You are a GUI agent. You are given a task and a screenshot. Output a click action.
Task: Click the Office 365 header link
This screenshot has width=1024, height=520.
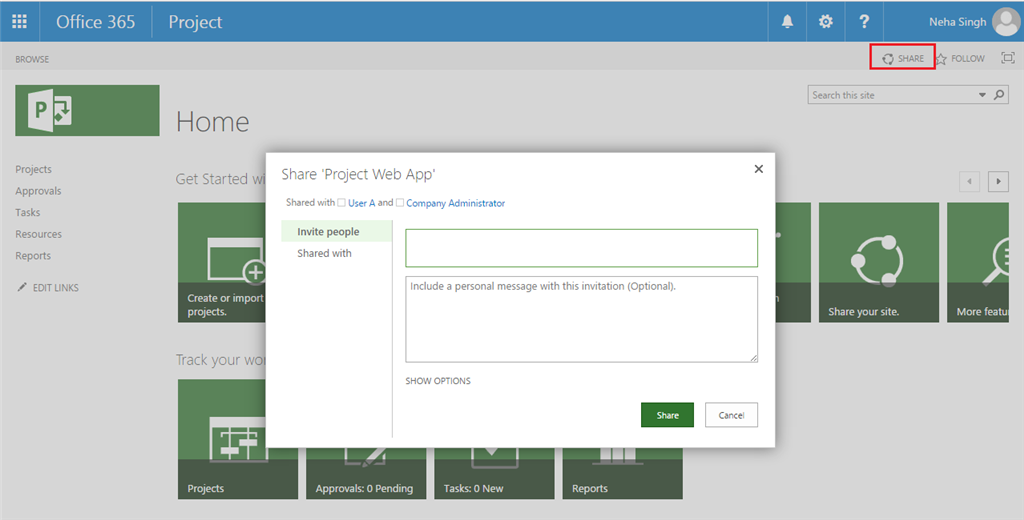(x=95, y=22)
